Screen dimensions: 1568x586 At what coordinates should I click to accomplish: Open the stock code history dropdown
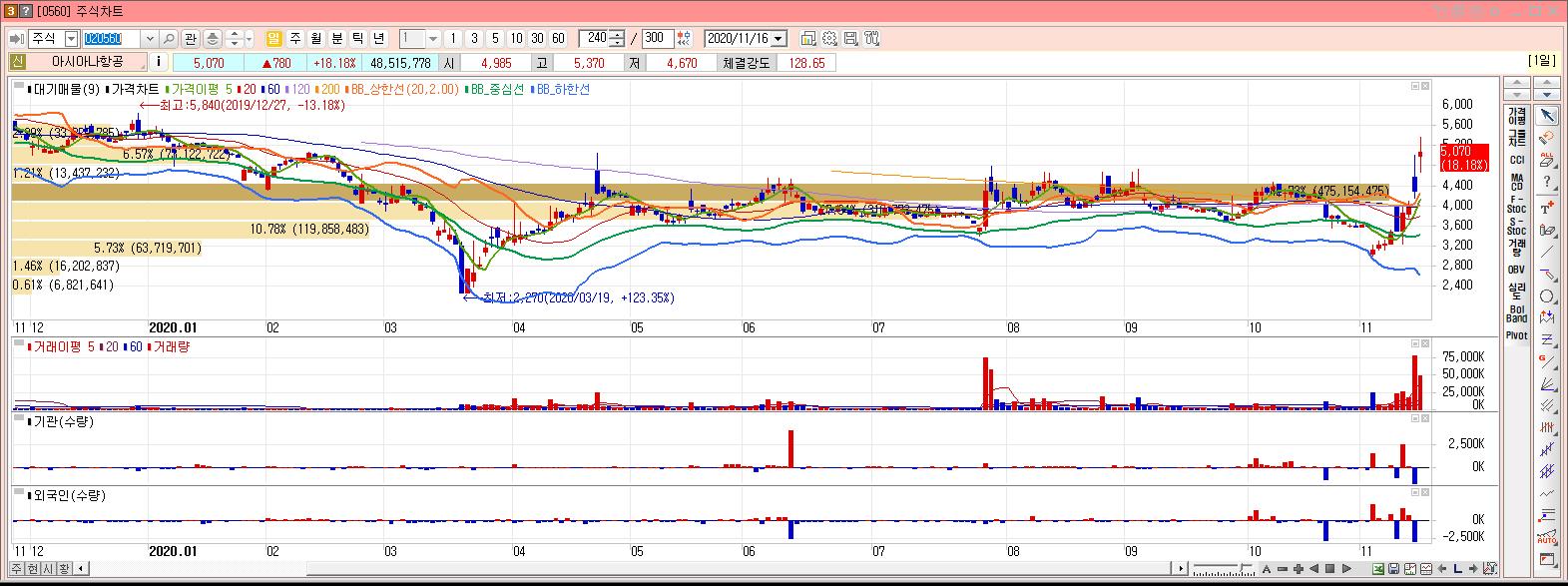pos(150,39)
